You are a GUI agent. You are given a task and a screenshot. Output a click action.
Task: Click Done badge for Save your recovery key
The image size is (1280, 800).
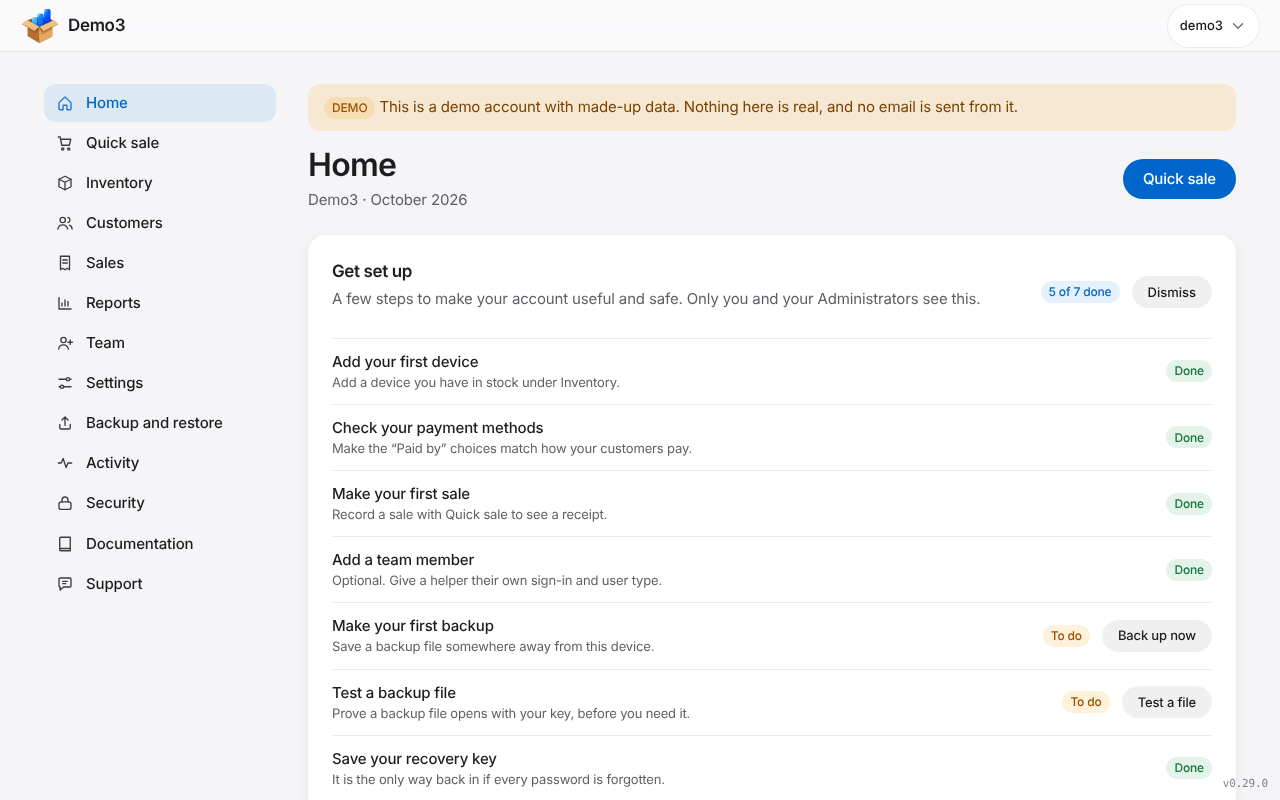[x=1189, y=768]
